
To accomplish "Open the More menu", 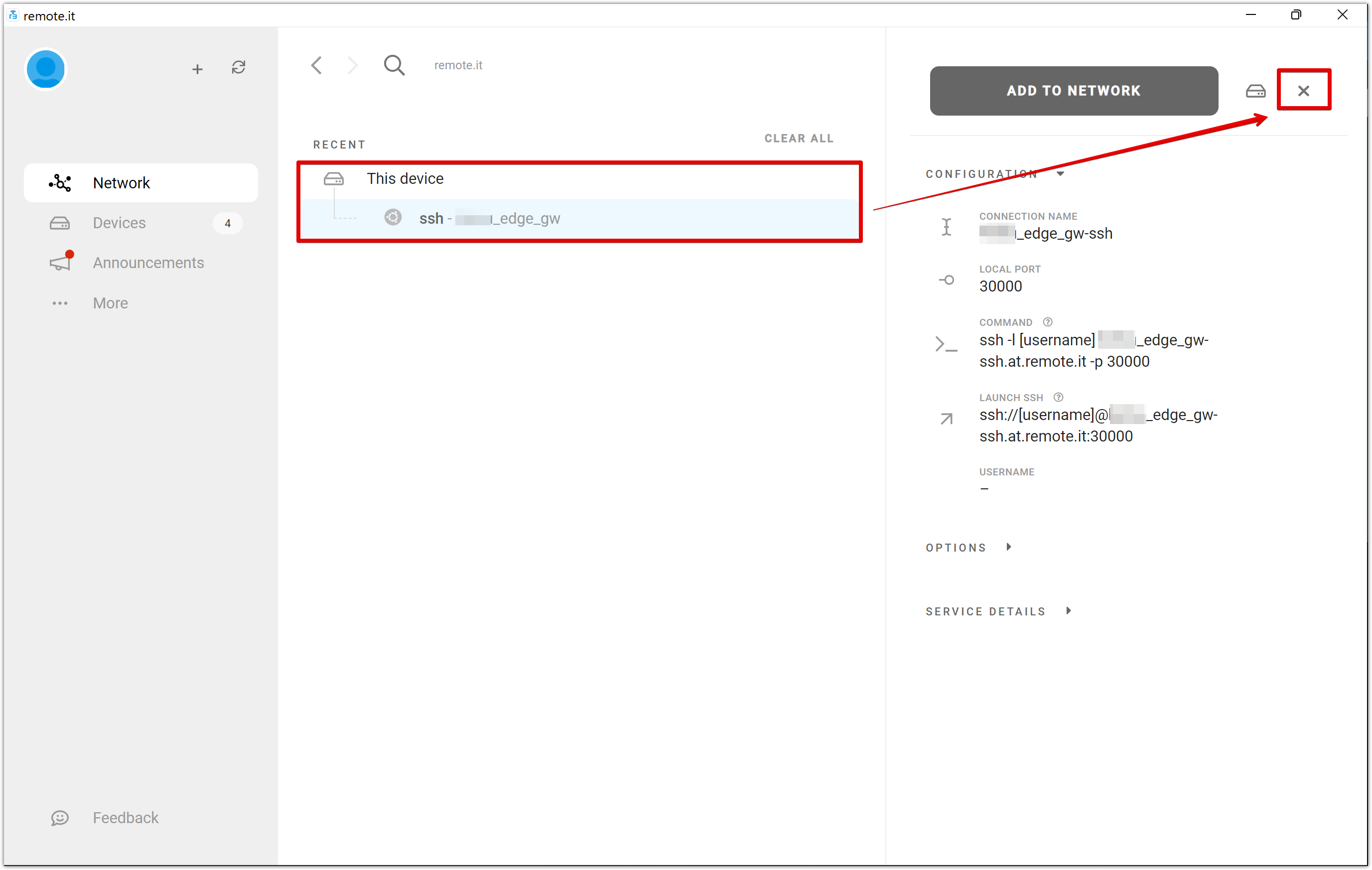I will click(x=140, y=303).
